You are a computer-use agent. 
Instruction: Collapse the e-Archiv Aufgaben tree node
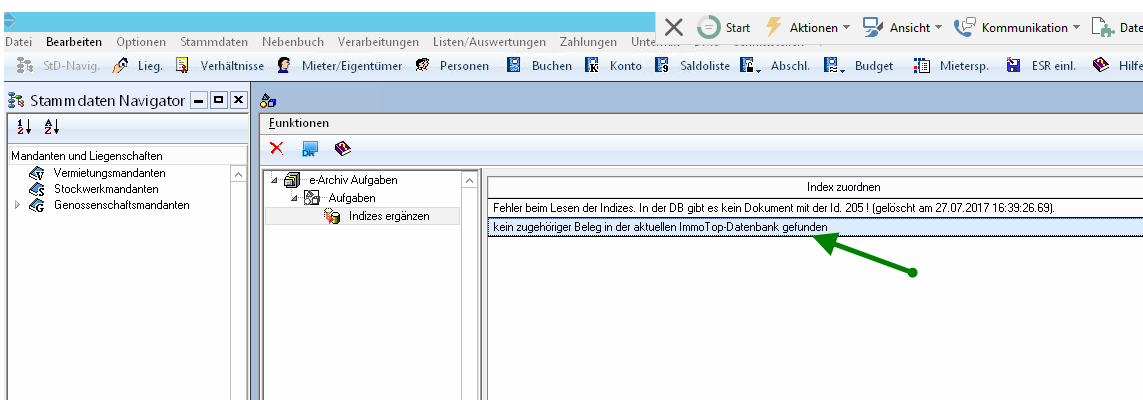click(x=274, y=180)
